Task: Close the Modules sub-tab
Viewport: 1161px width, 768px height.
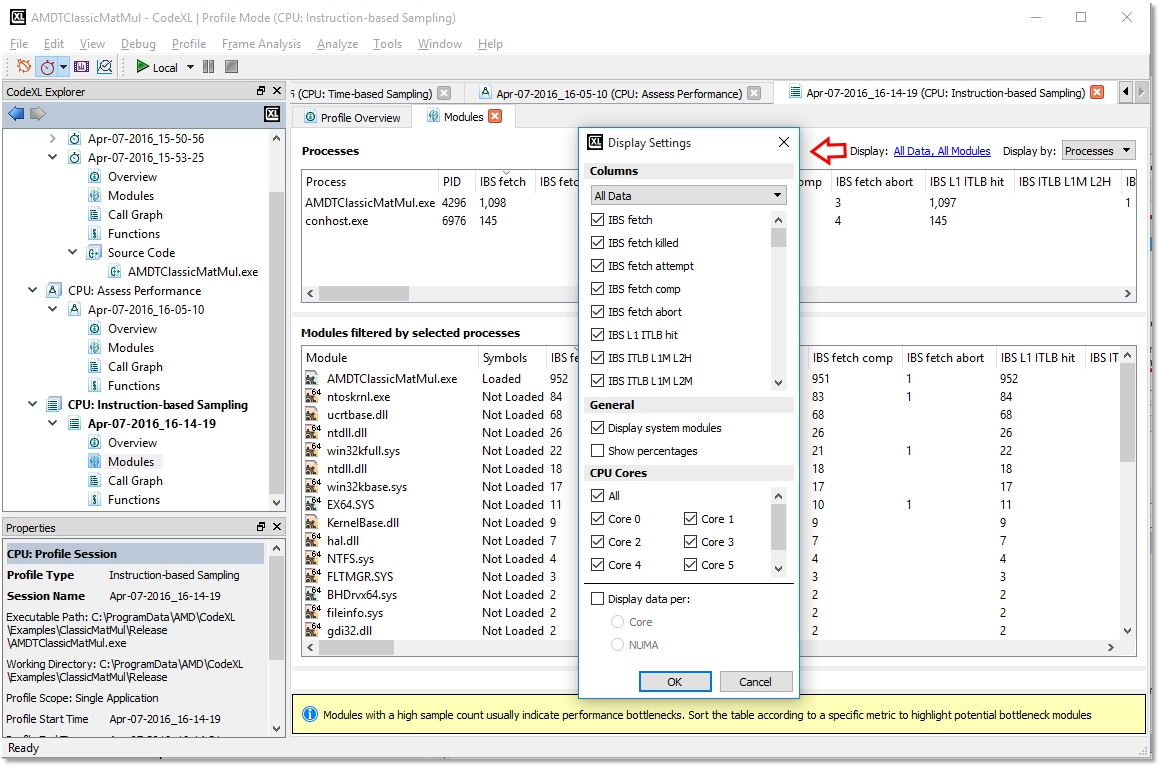Action: tap(495, 116)
